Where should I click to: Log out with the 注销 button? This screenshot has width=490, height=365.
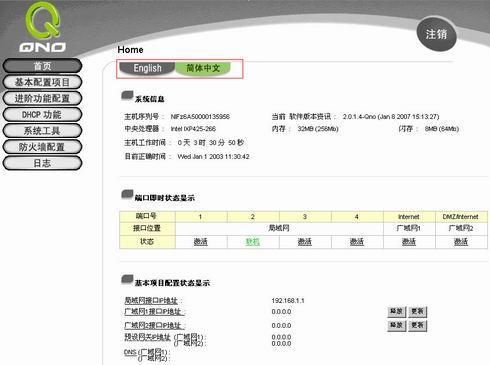tap(436, 34)
